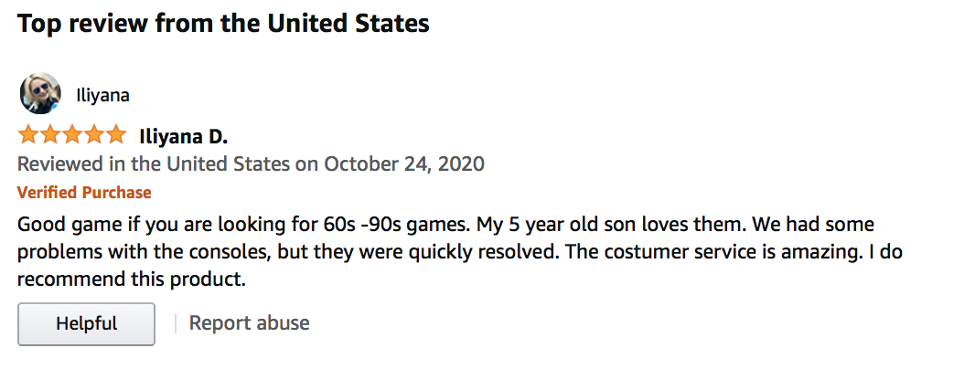Click the Helpful button

point(86,324)
